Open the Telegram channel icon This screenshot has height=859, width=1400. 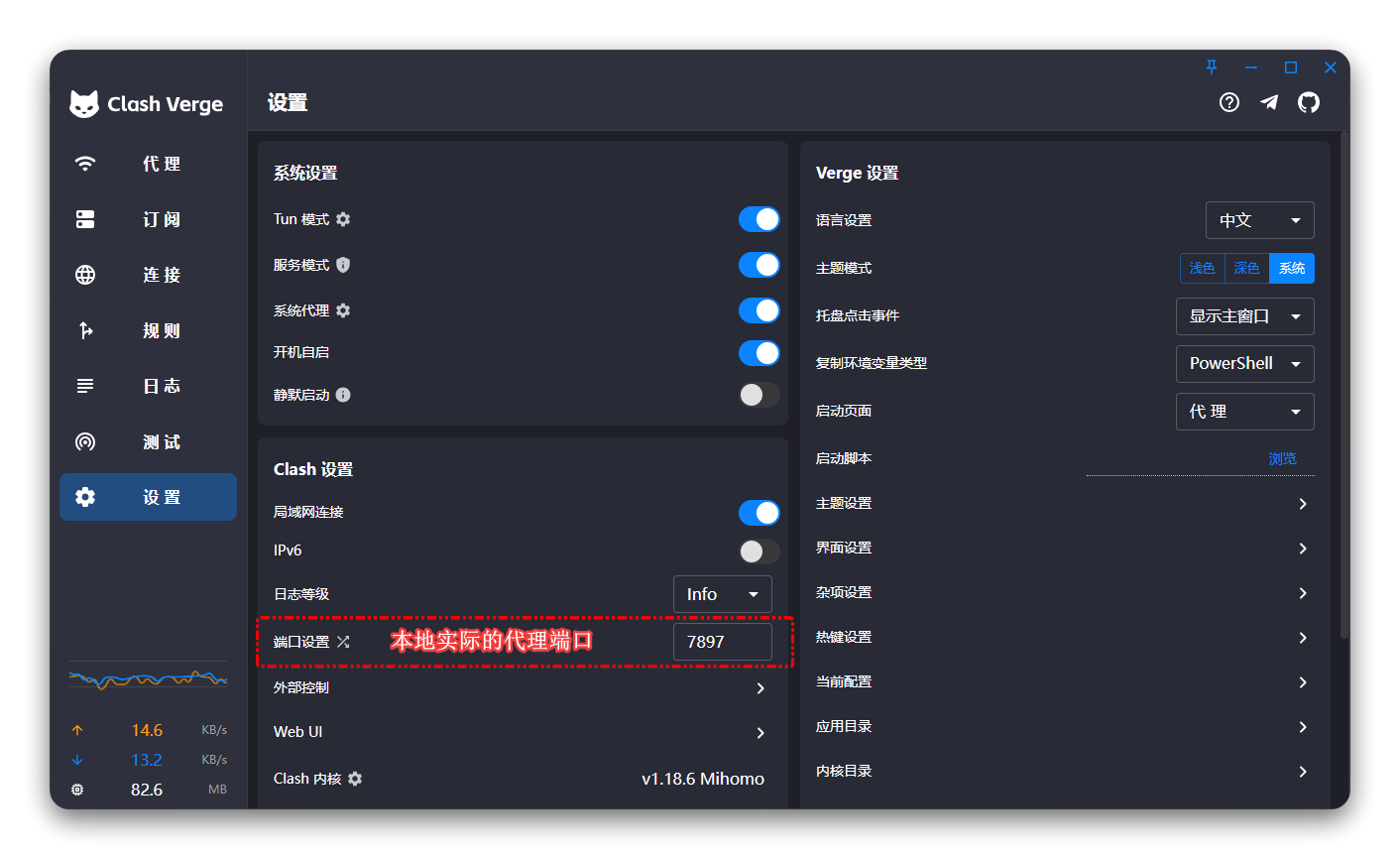(x=1269, y=102)
